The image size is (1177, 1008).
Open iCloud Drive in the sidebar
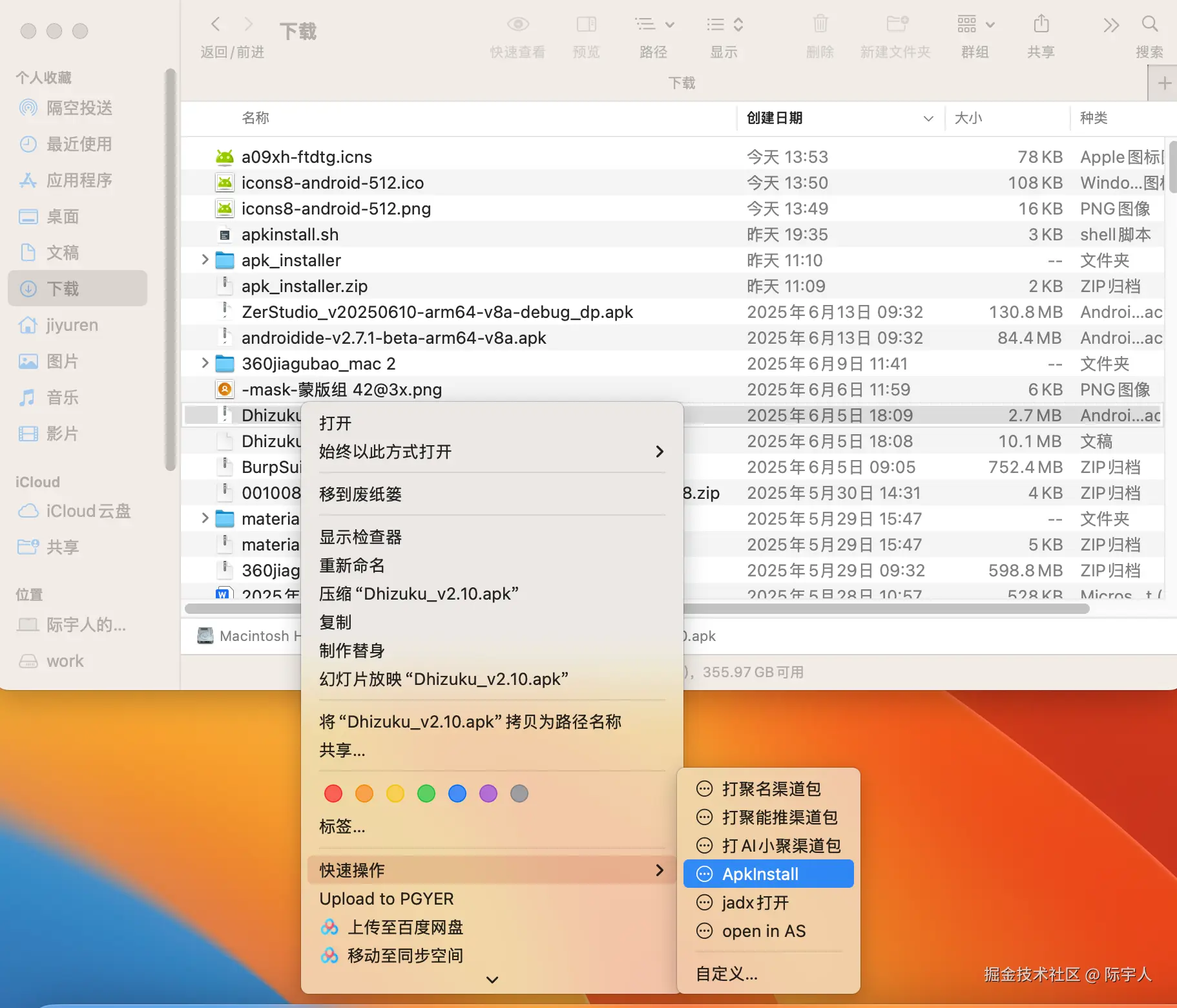(78, 511)
